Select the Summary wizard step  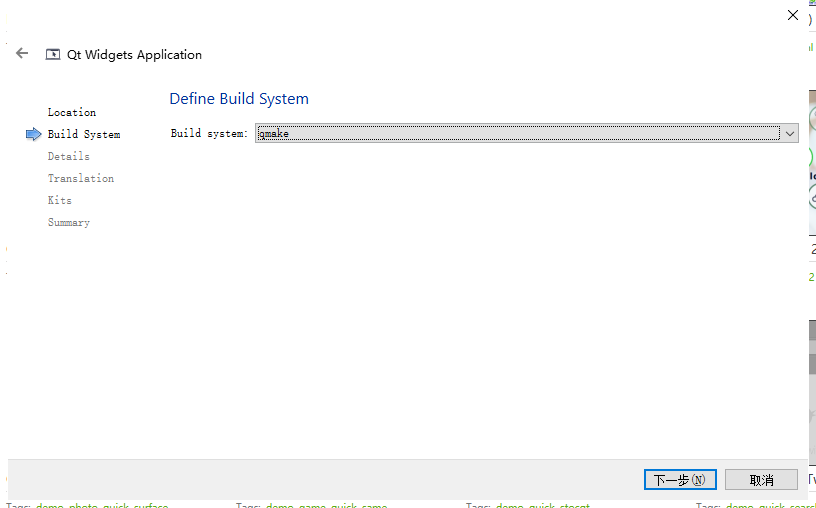click(69, 222)
